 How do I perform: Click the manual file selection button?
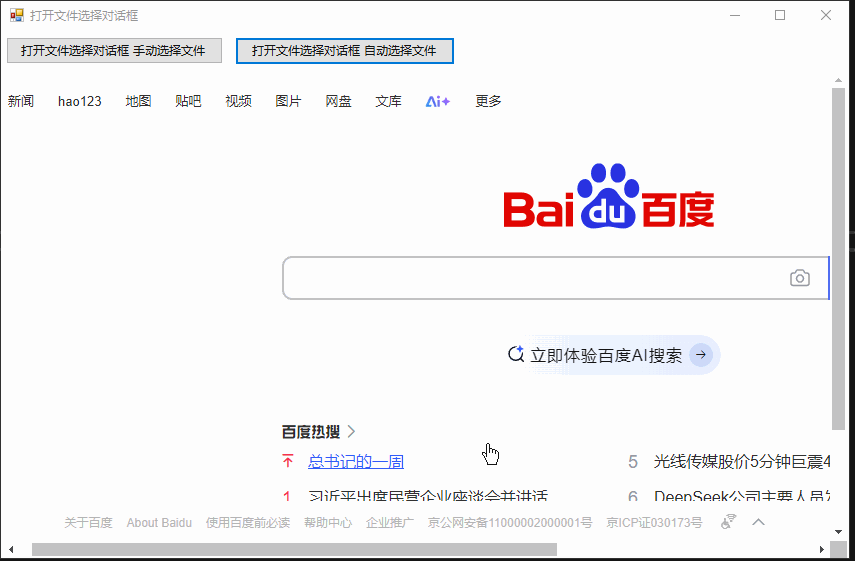[x=114, y=51]
